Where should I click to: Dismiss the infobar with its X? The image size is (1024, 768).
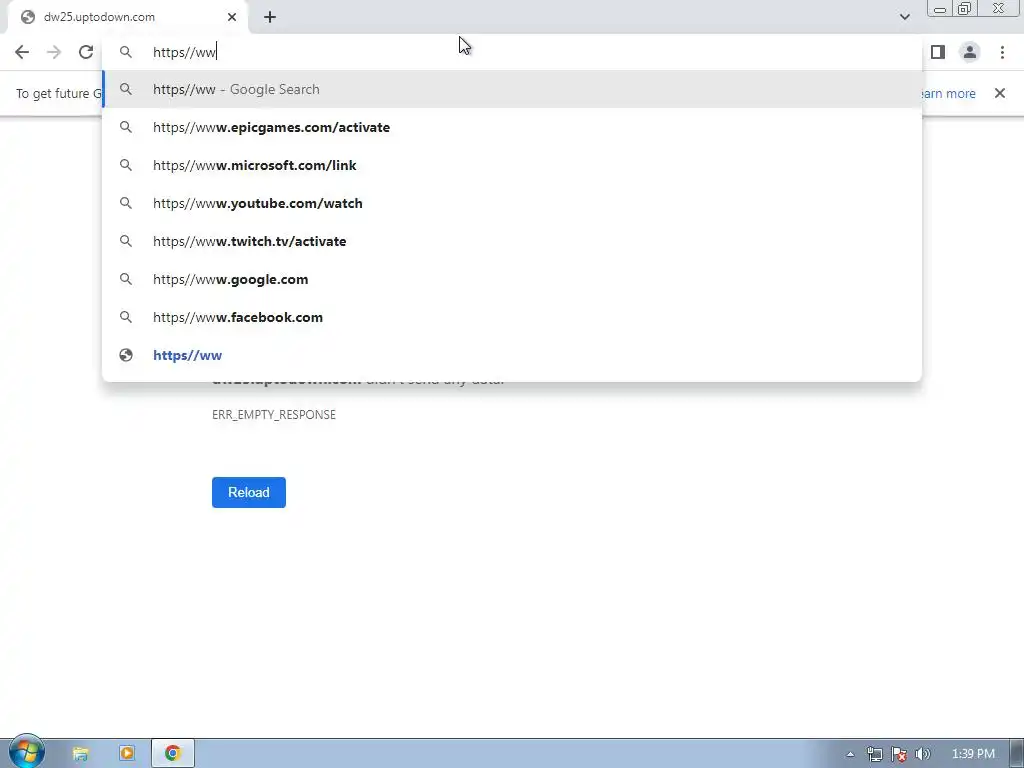pos(1000,93)
